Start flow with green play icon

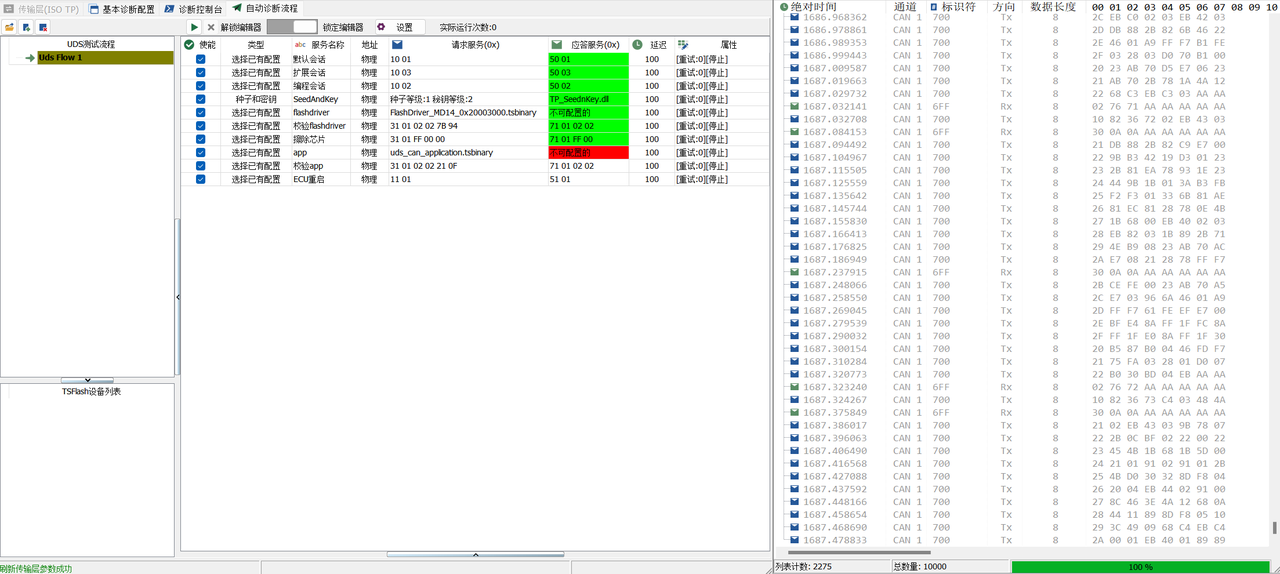coord(194,27)
